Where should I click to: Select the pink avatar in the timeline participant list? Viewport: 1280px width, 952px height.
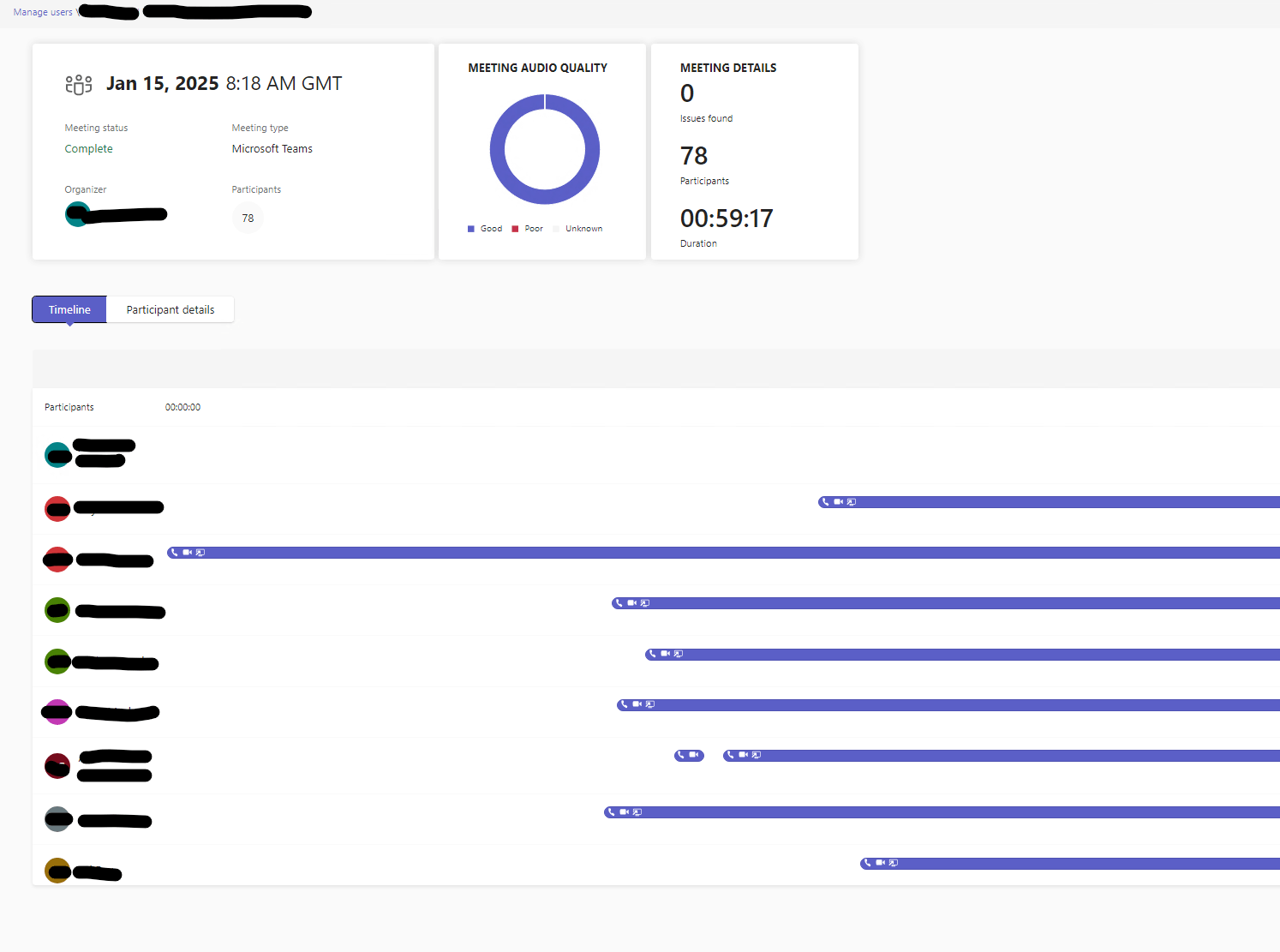[57, 711]
